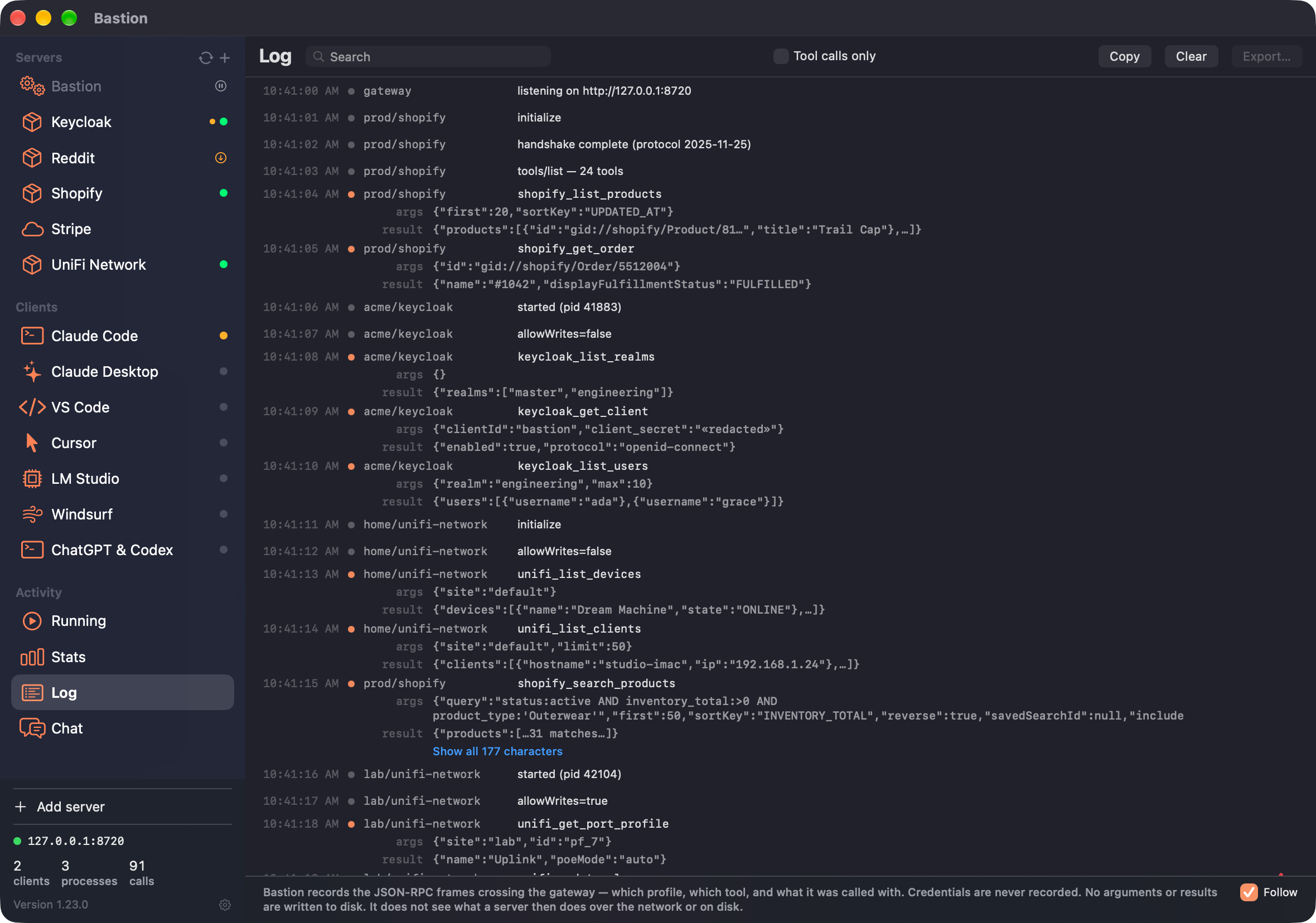Click the Claude Desktop sparkle icon
This screenshot has width=1316, height=923.
point(32,371)
